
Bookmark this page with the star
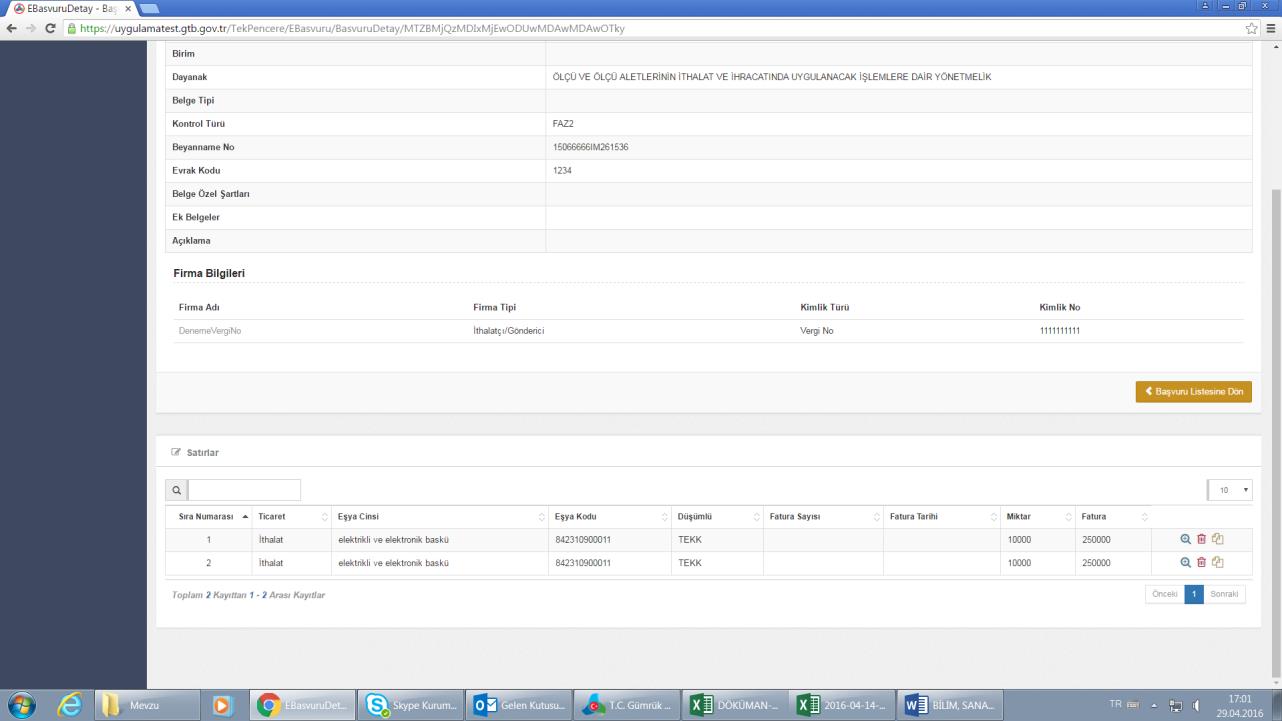pyautogui.click(x=1252, y=28)
